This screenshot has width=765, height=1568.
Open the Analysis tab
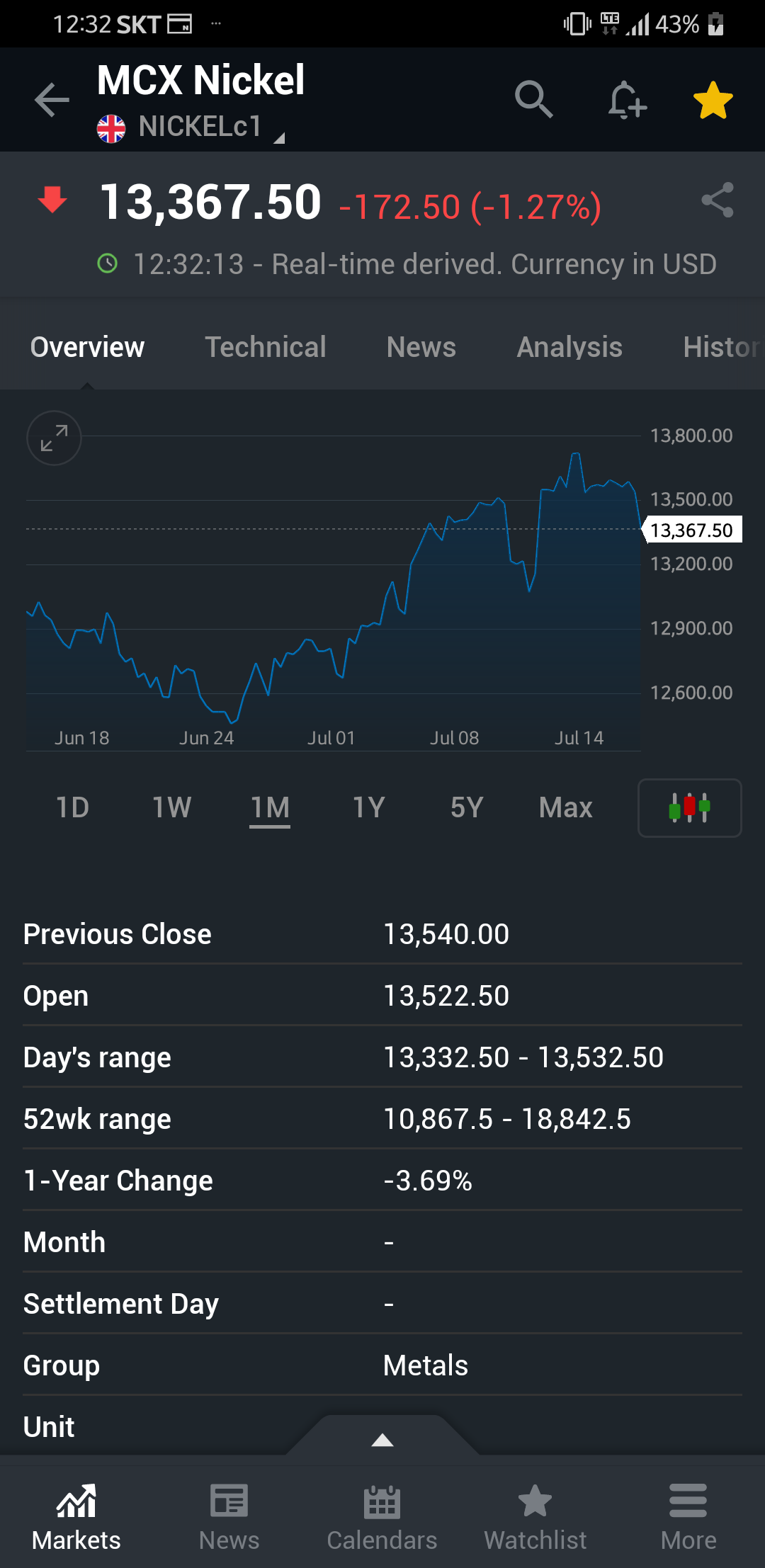(569, 347)
